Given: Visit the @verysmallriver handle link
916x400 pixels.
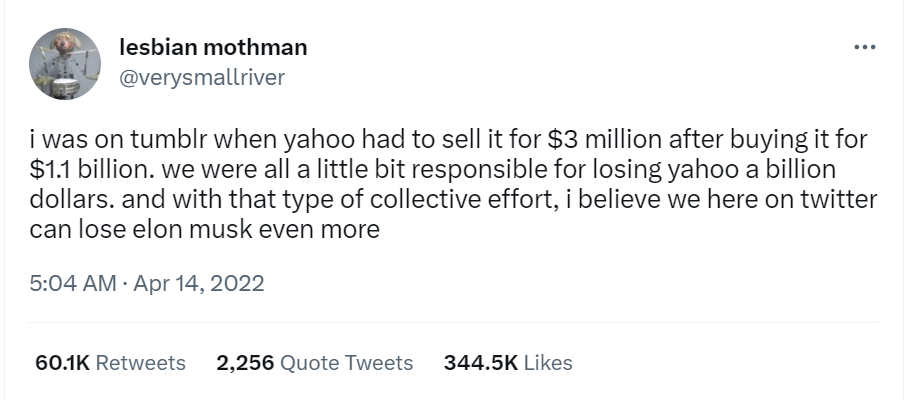Looking at the screenshot, I should click(x=202, y=78).
